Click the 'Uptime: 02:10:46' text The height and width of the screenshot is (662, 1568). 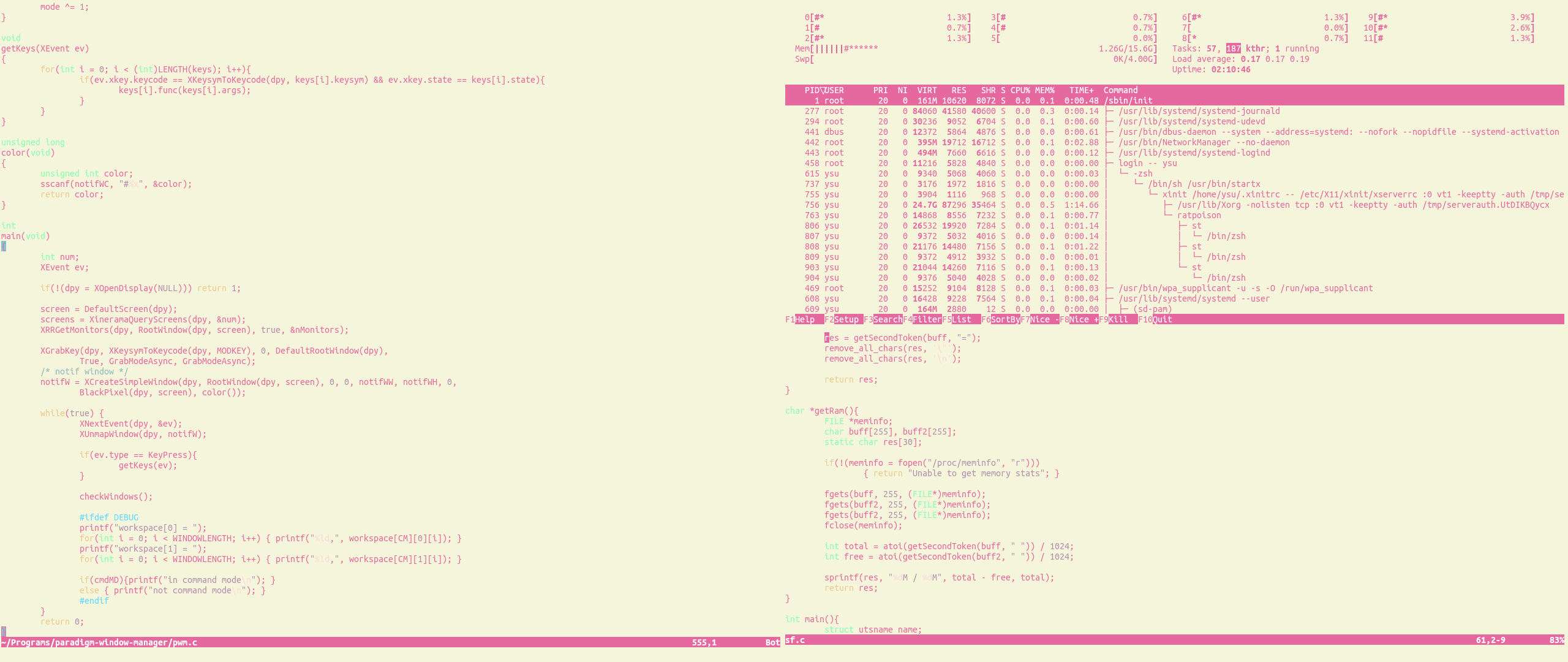[1211, 69]
